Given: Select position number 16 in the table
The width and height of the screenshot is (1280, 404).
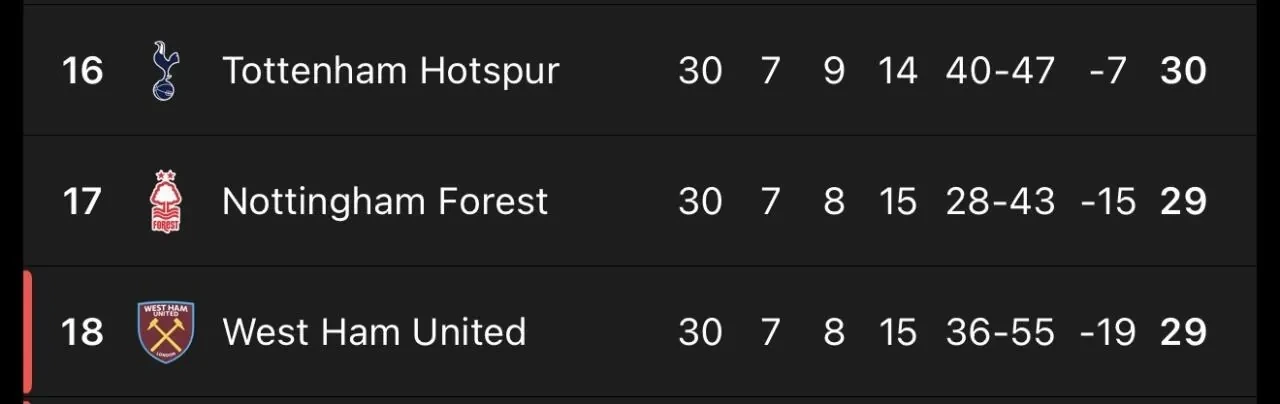Looking at the screenshot, I should click(x=82, y=71).
